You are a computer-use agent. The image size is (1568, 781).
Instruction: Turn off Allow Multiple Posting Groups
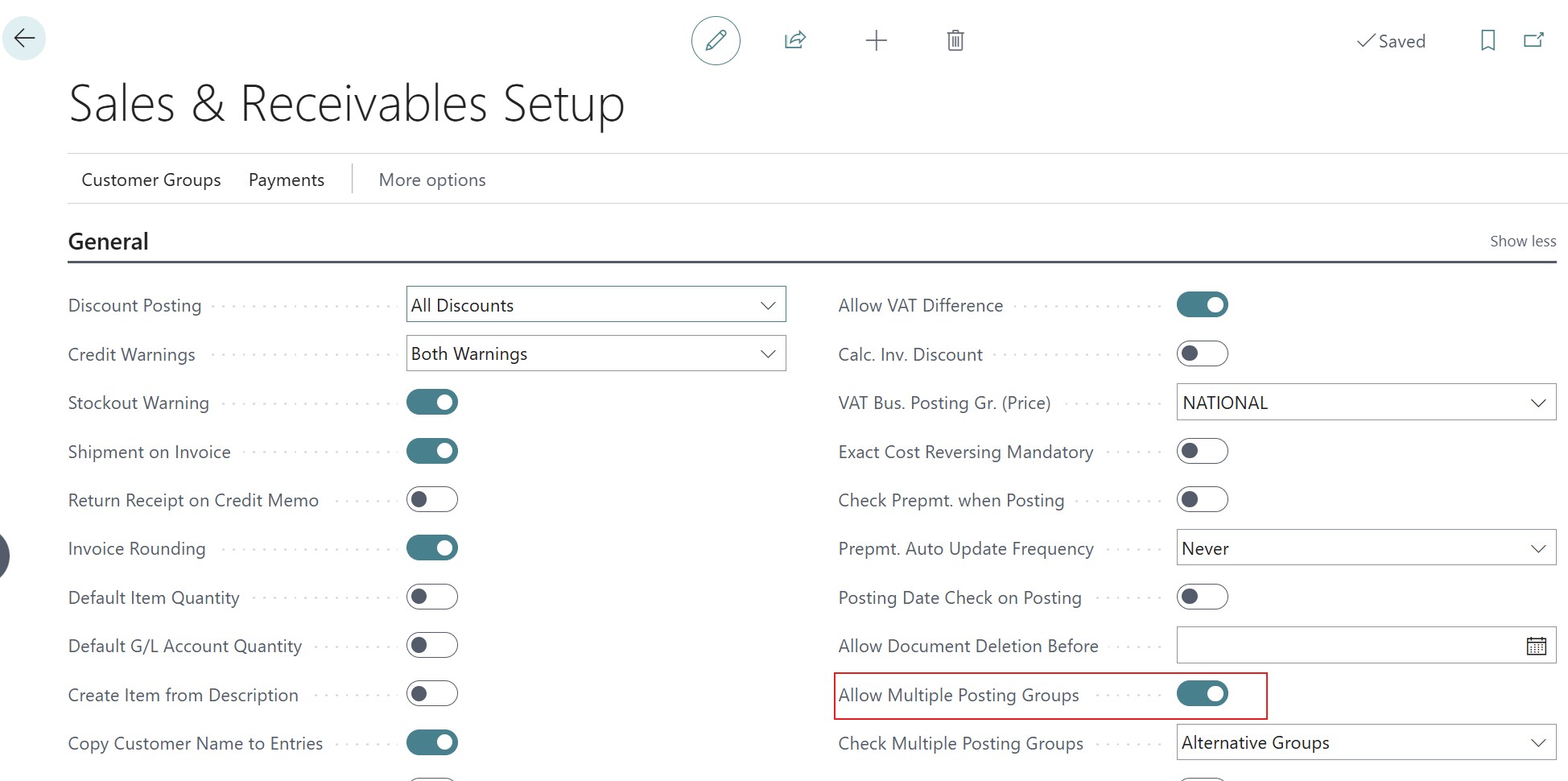pos(1202,693)
